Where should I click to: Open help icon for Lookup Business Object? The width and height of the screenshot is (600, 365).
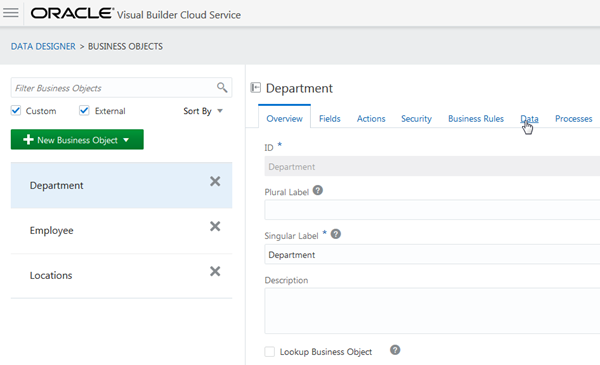click(x=395, y=350)
